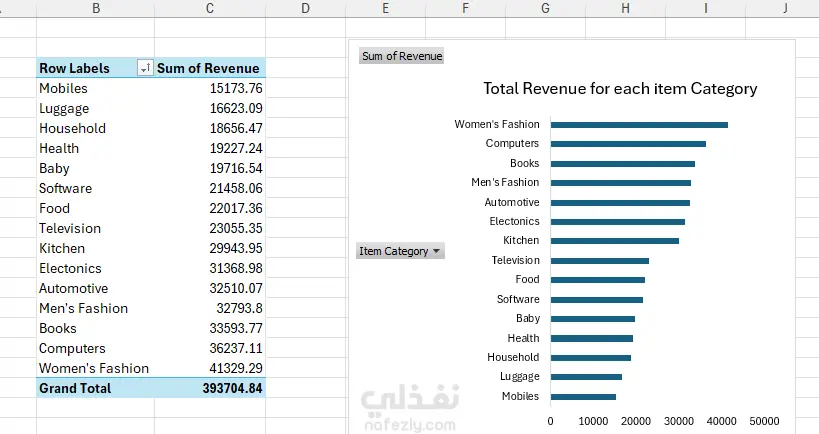Click the Sum of Revenue header cell

coord(210,68)
